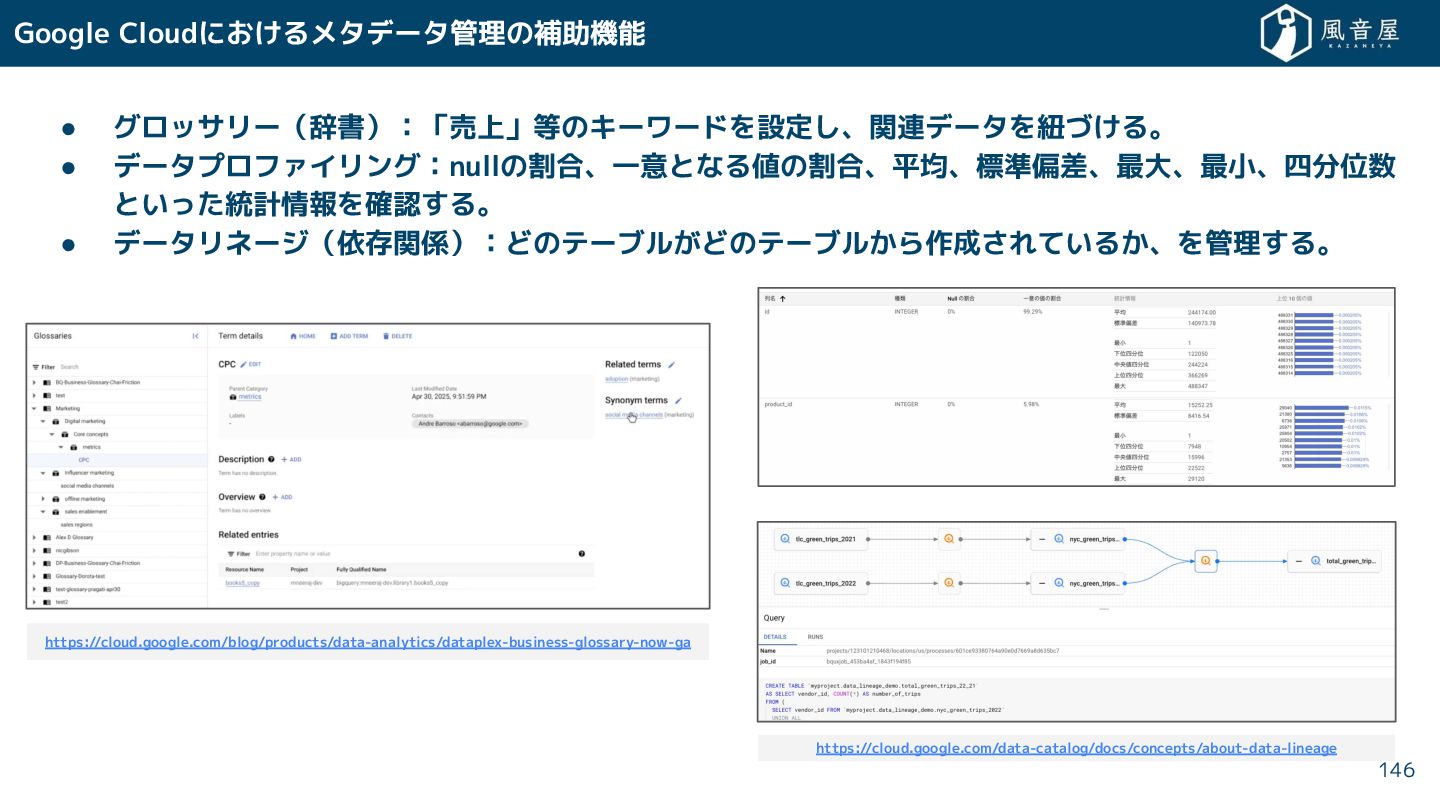Open the social media channels synonym link
Screen dimensions: 1440x810
[x=634, y=414]
